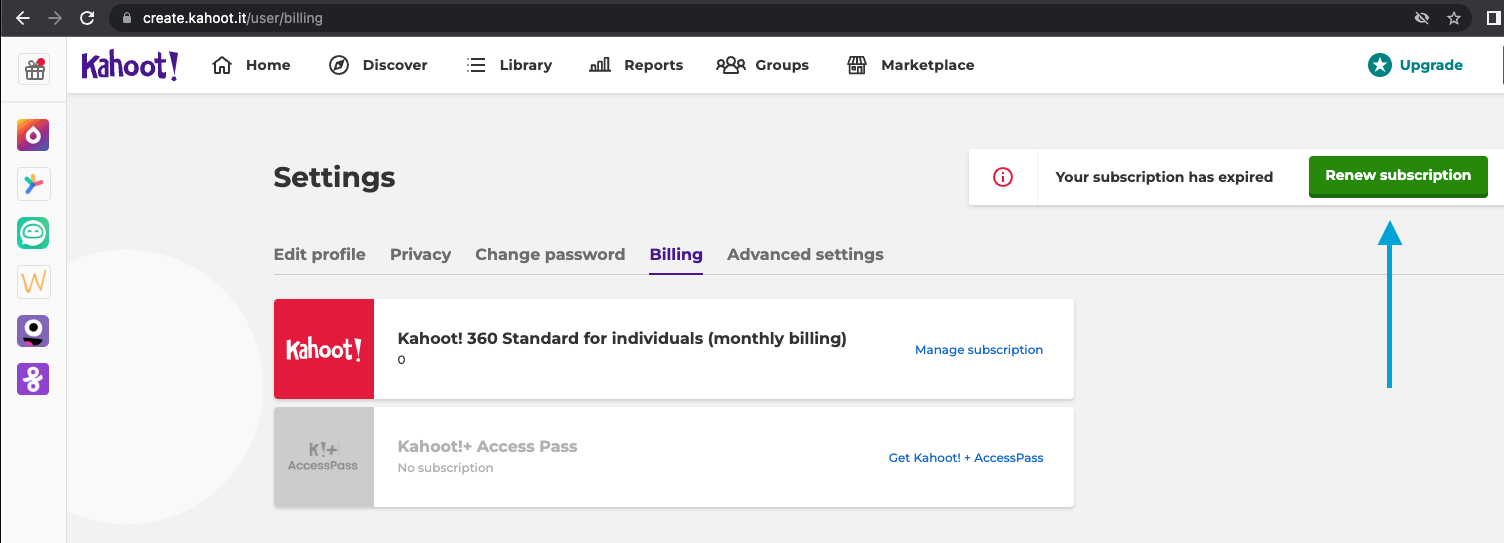Switch to the Change password tab
This screenshot has height=543, width=1504.
tap(550, 254)
